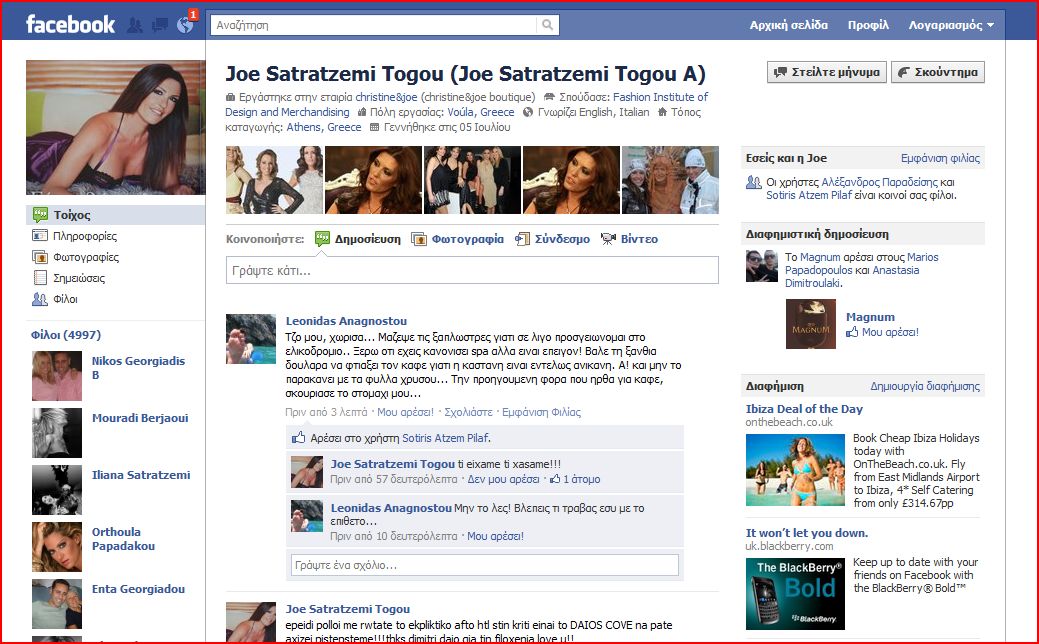Viewport: 1039px width, 644px height.
Task: Open the BlackBerry Bold ad image
Action: tap(795, 594)
